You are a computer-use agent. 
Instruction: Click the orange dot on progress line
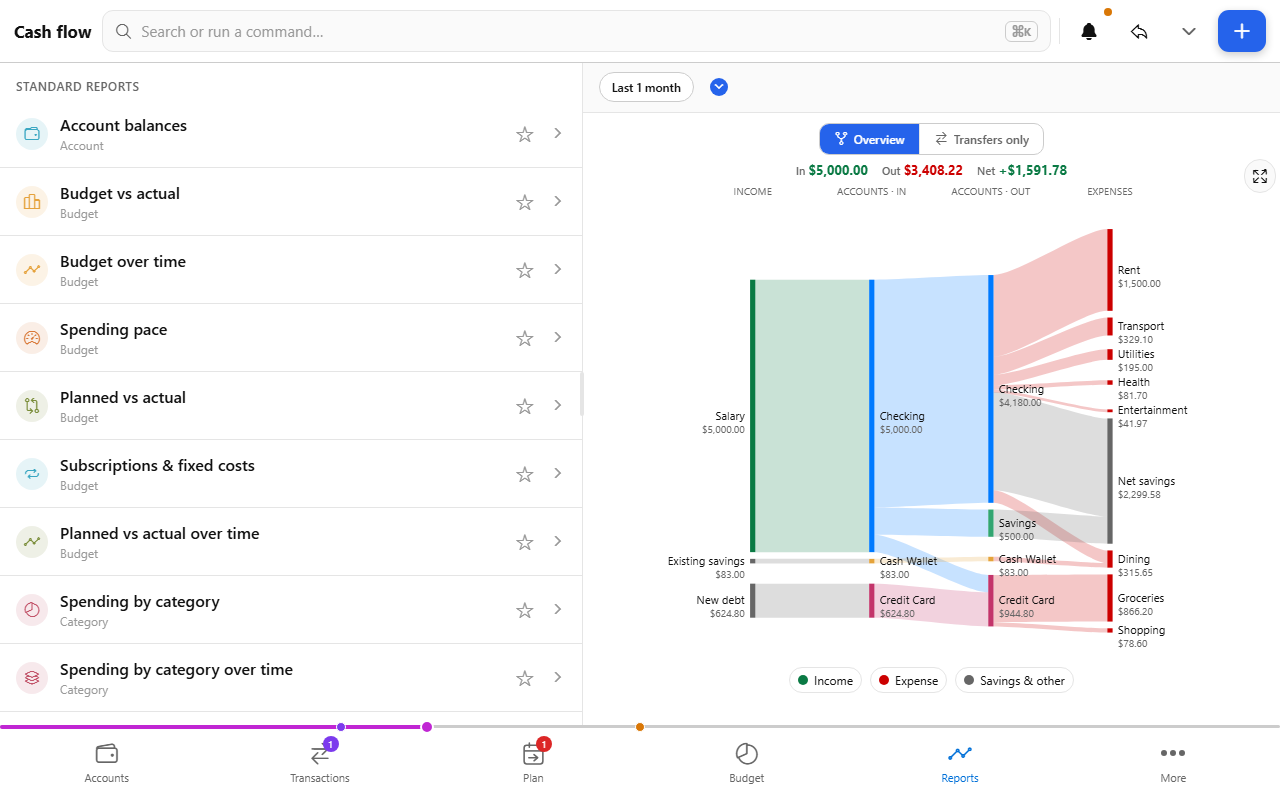point(640,727)
